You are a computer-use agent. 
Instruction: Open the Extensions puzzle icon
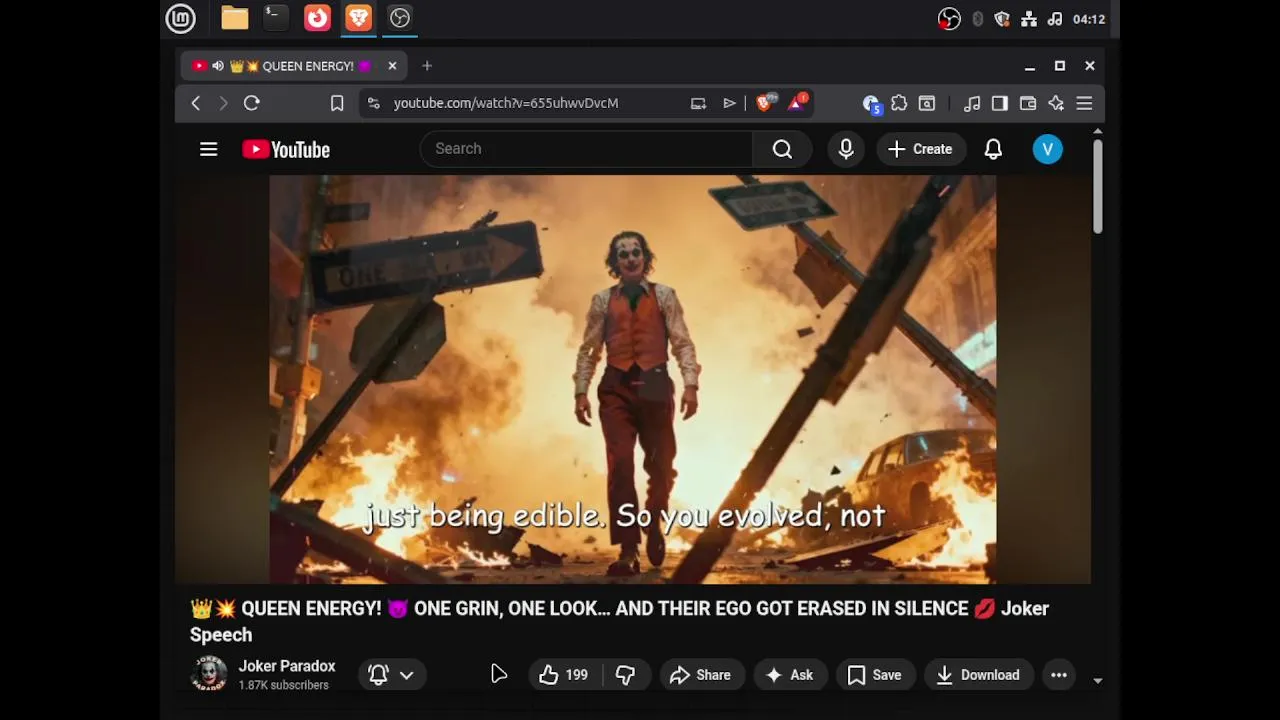(899, 103)
